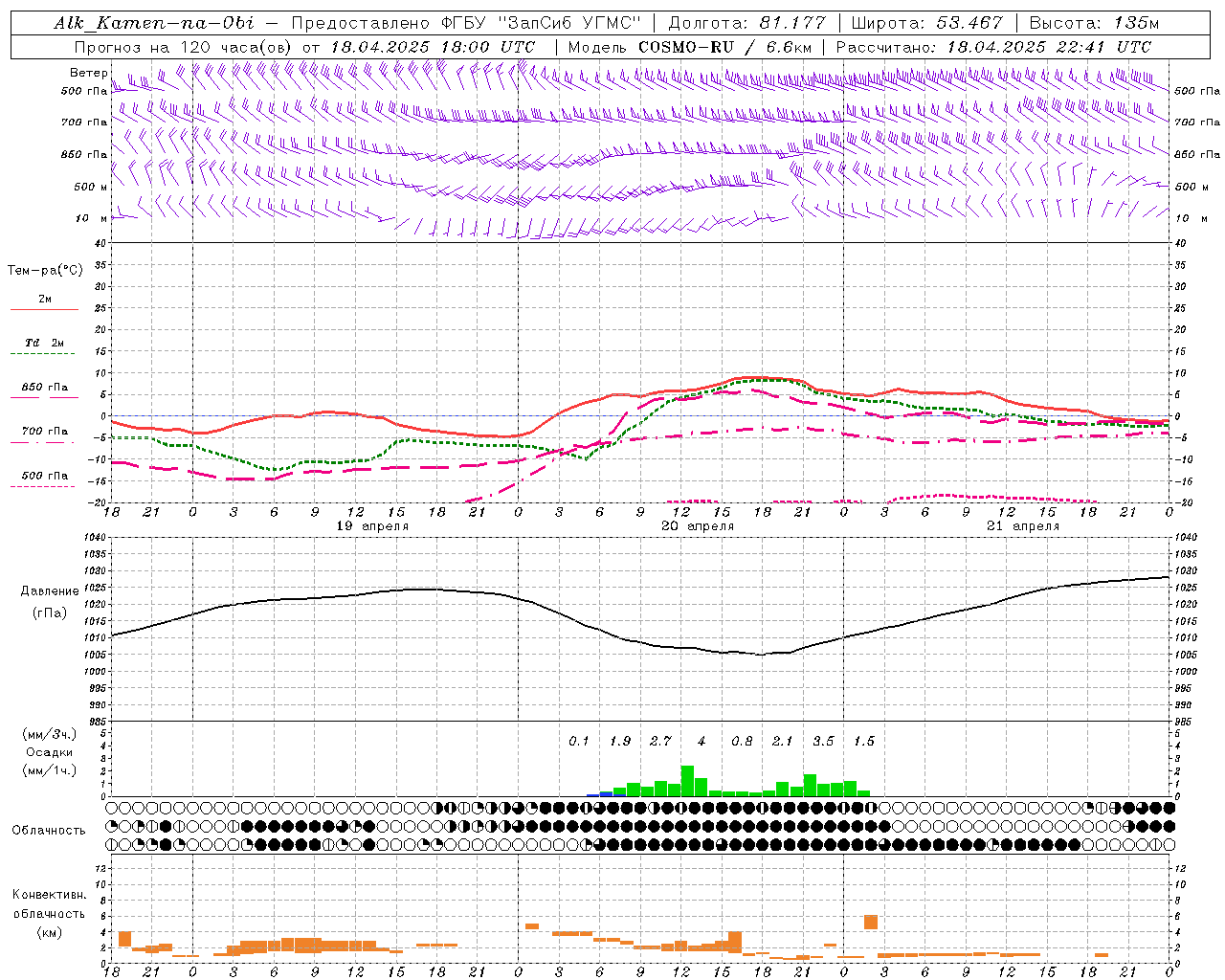Image resolution: width=1225 pixels, height=980 pixels.
Task: Click the 2.7 precipitation total
Action: coord(660,742)
